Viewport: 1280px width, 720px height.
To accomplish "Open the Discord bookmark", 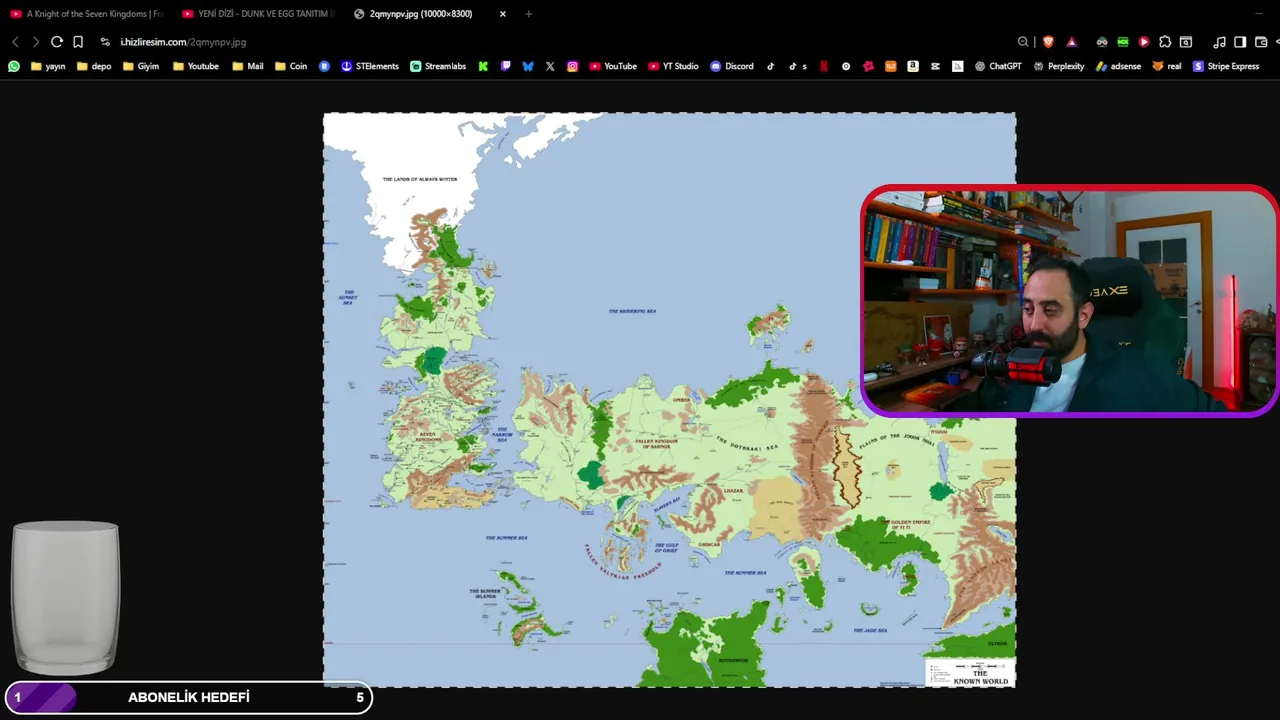I will pos(732,66).
